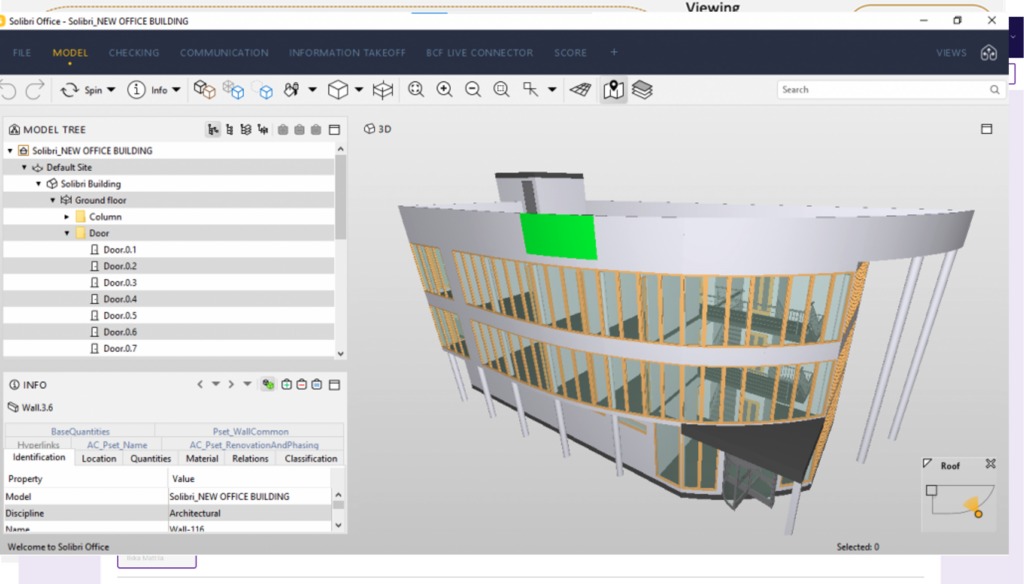Collapse the Door folder in model tree

(x=67, y=233)
